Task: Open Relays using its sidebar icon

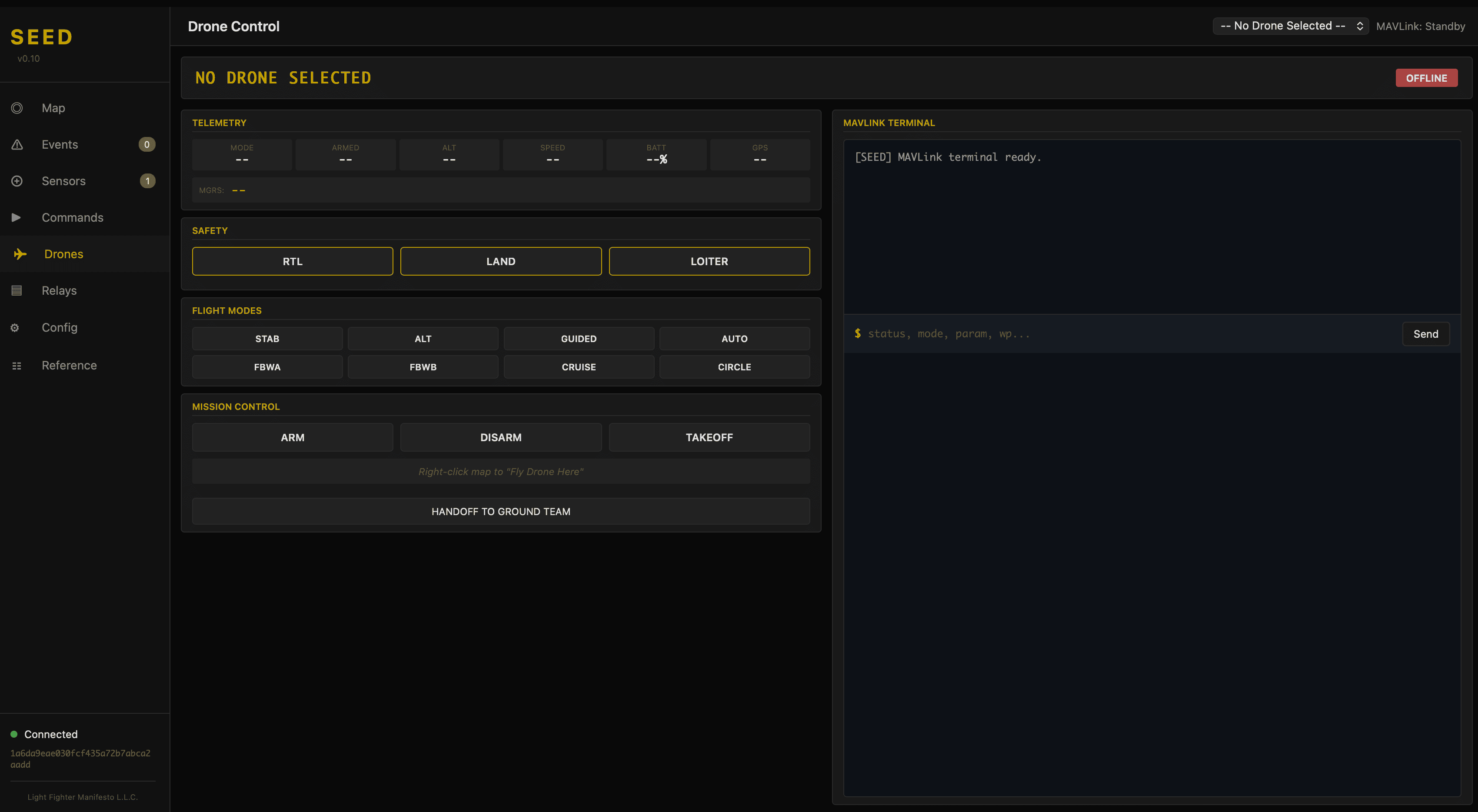Action: coord(16,290)
